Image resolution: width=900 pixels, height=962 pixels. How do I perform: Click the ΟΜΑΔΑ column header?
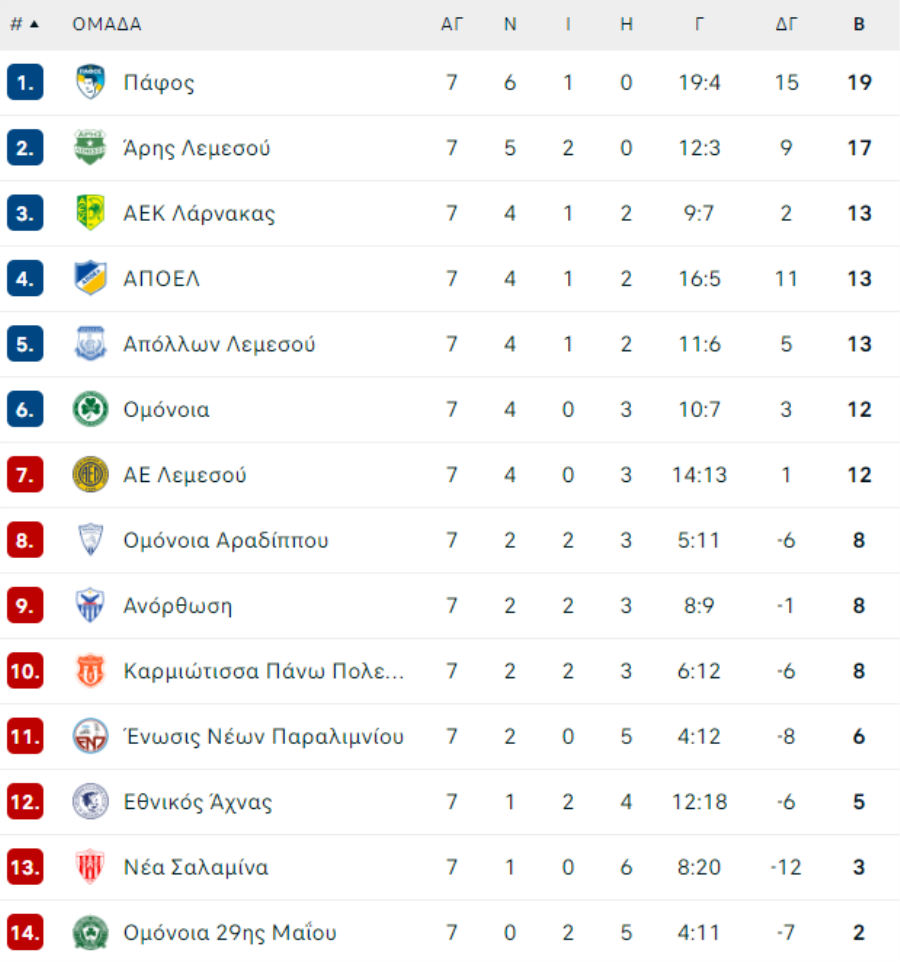click(107, 24)
